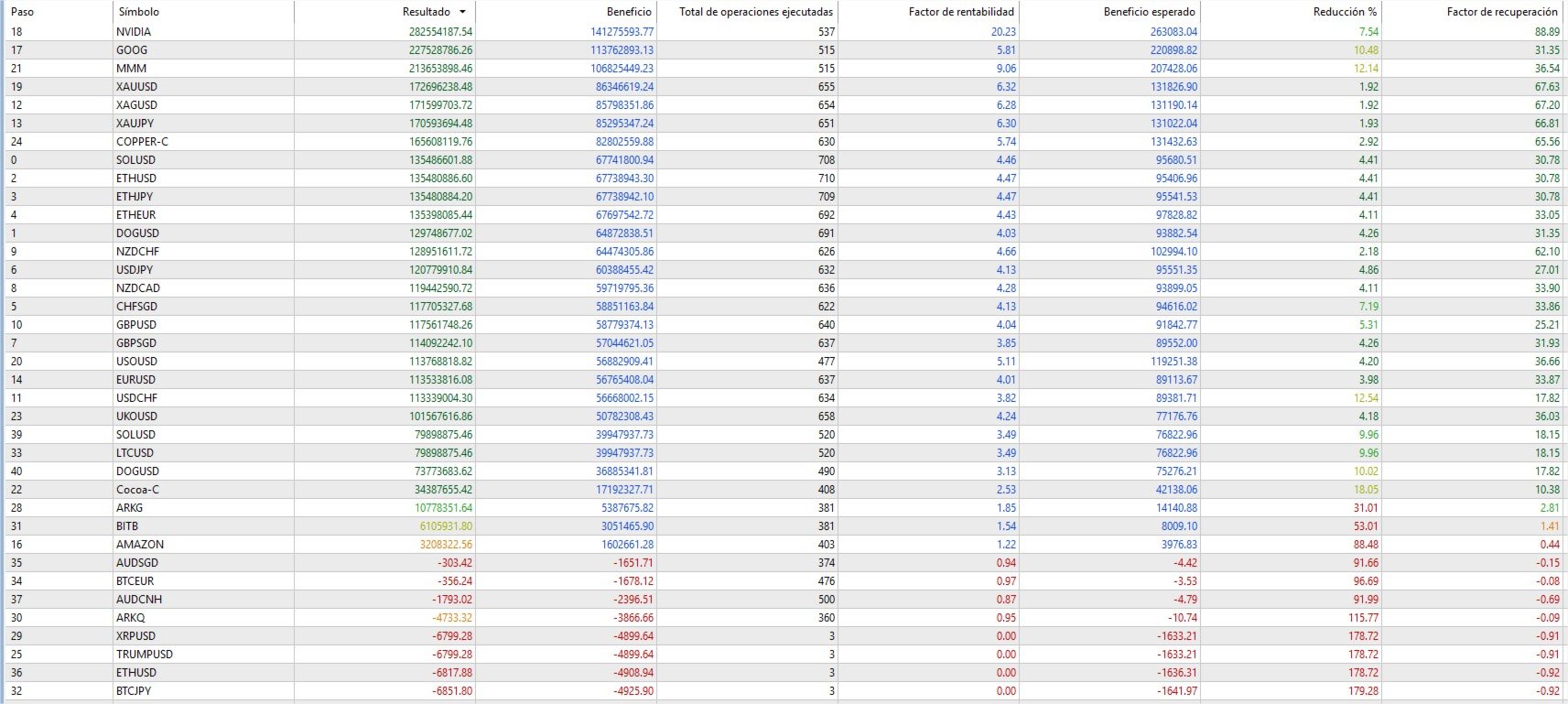Click the drawdown value 115.77

point(1363,617)
